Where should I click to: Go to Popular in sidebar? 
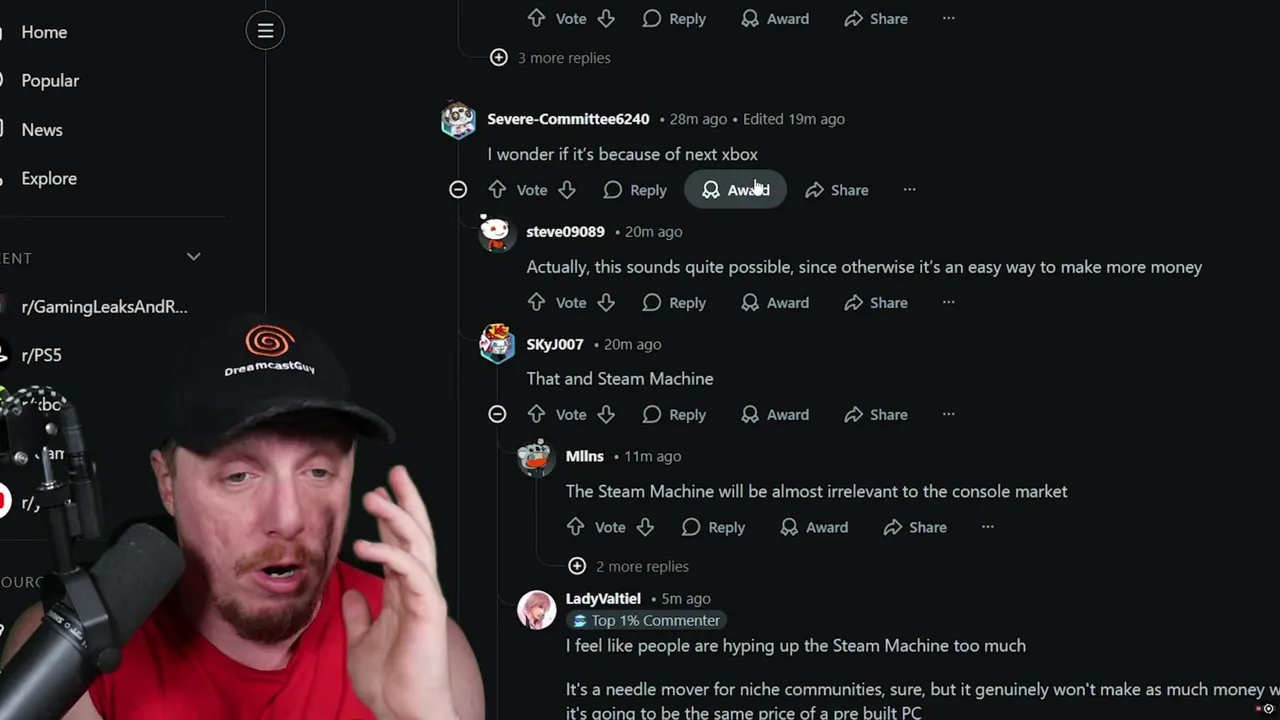[50, 81]
